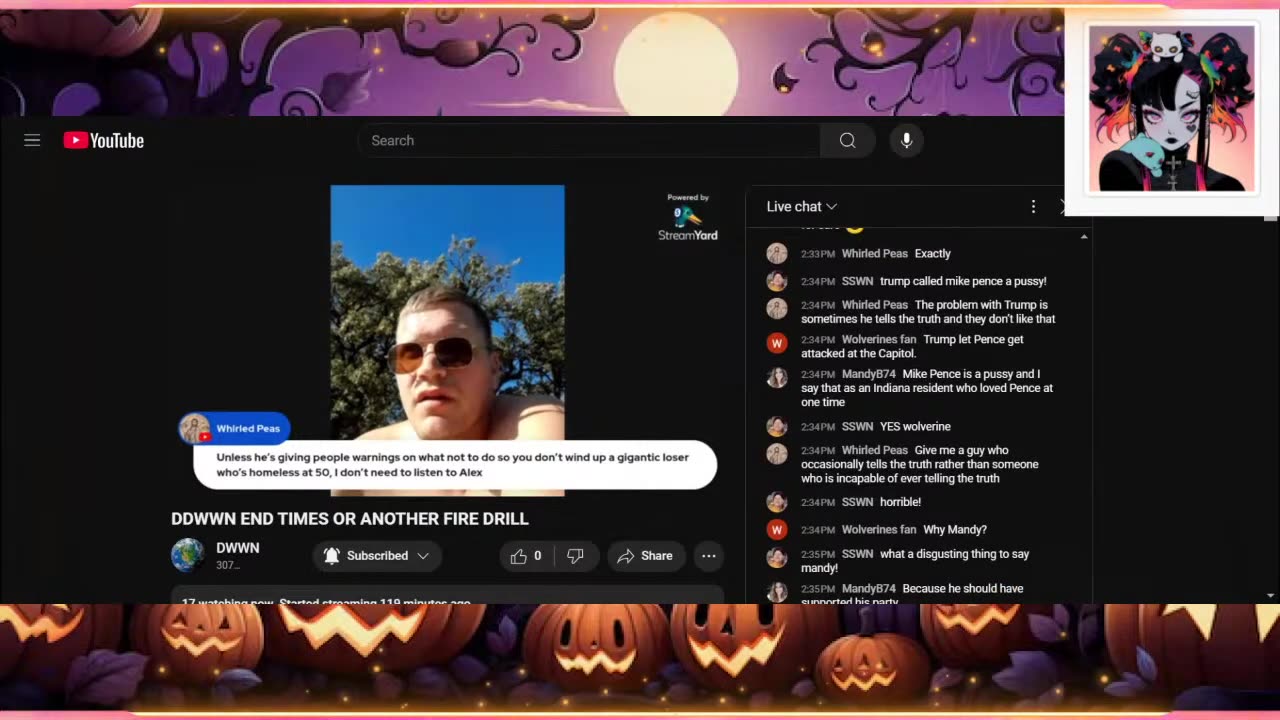This screenshot has height=720, width=1280.
Task: Start voice search with the microphone icon
Action: [906, 141]
